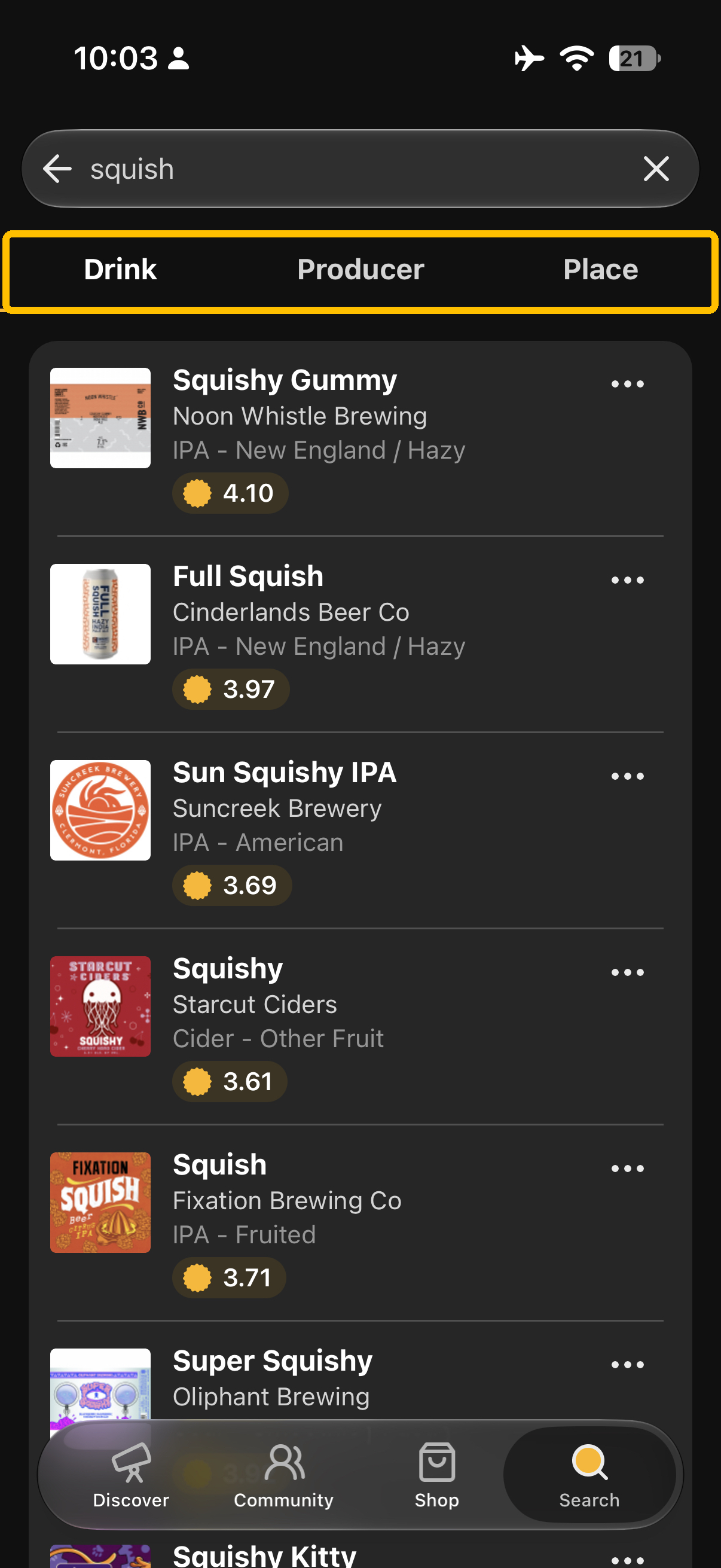Open the Shop bag icon
Screen dimensions: 721x1568
pos(437,1462)
